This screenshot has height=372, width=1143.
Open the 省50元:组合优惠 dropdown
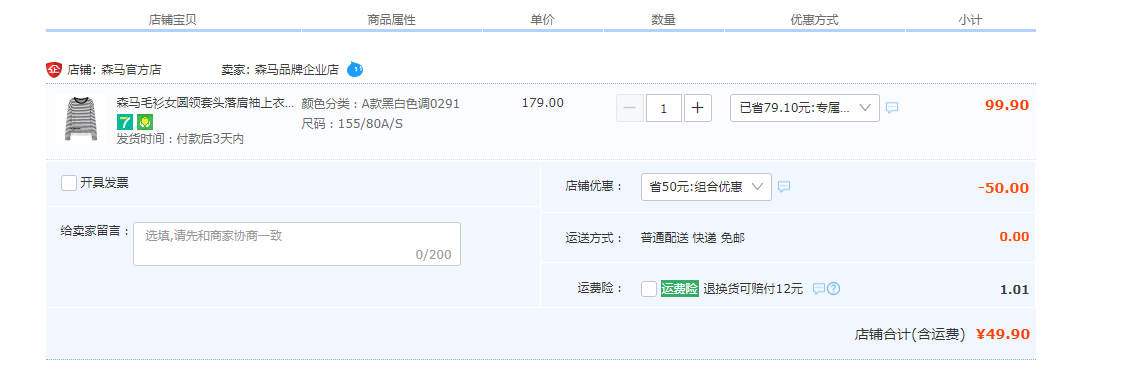[706, 187]
